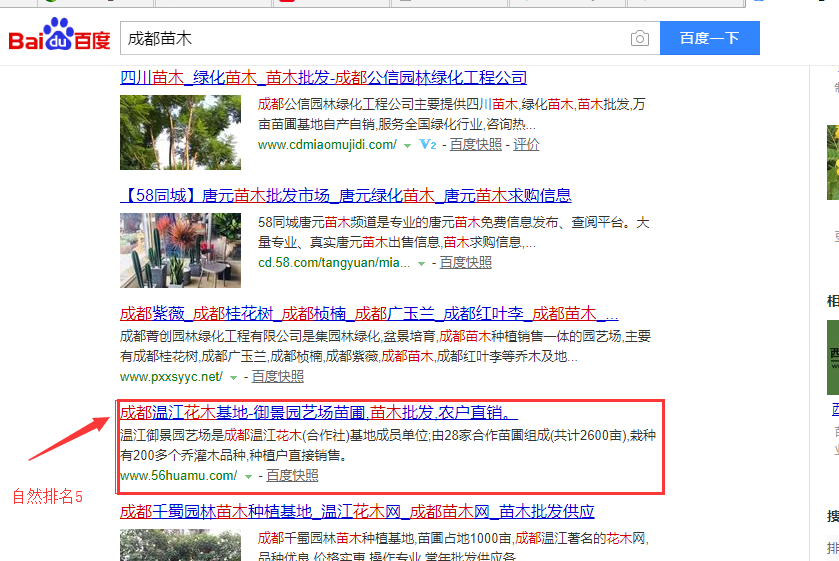Viewport: 839px width, 561px height.
Task: Select snippet text 成都青创园林绿化工程有限公司
Action: (211, 337)
